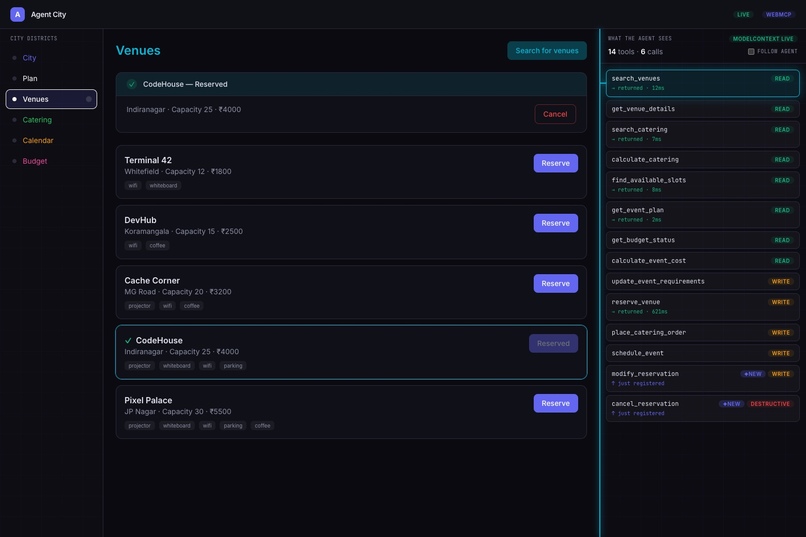Click the Terminal 42 venue title
Viewport: 806px width, 537px height.
[x=148, y=160]
